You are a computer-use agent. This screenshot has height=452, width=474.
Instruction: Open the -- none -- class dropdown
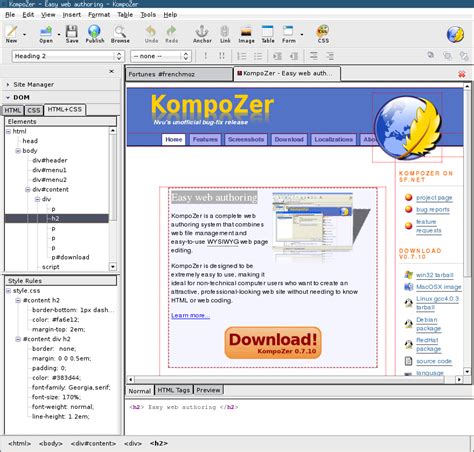(x=161, y=56)
